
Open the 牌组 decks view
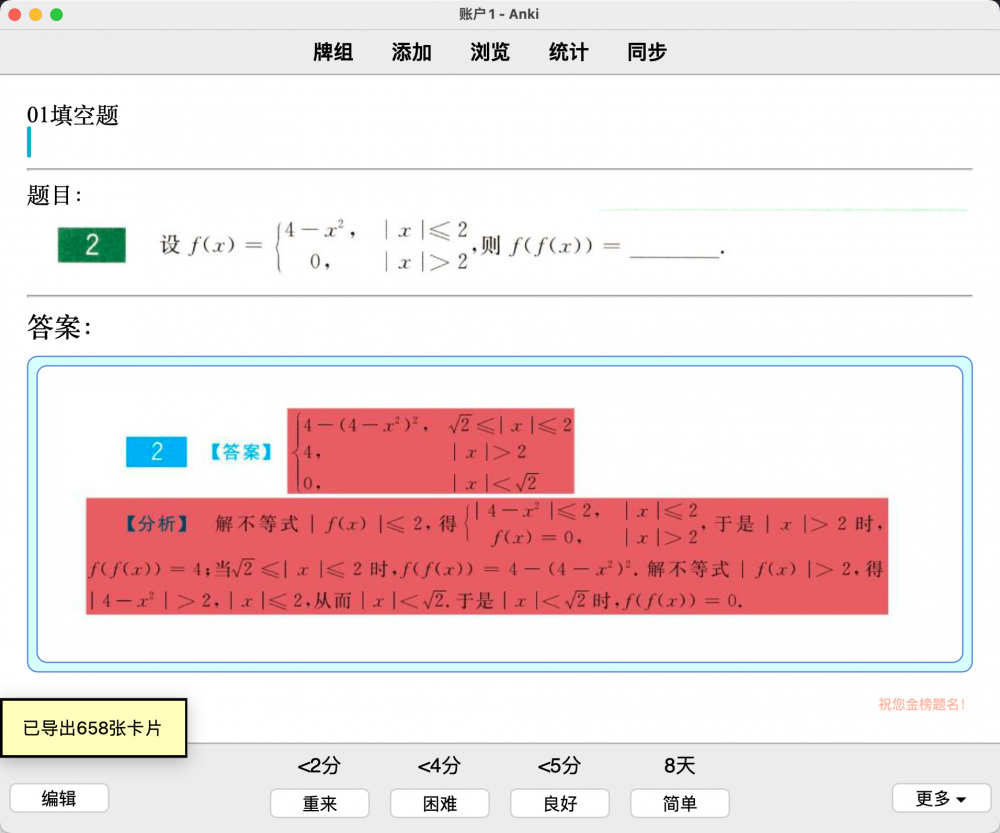pyautogui.click(x=333, y=52)
